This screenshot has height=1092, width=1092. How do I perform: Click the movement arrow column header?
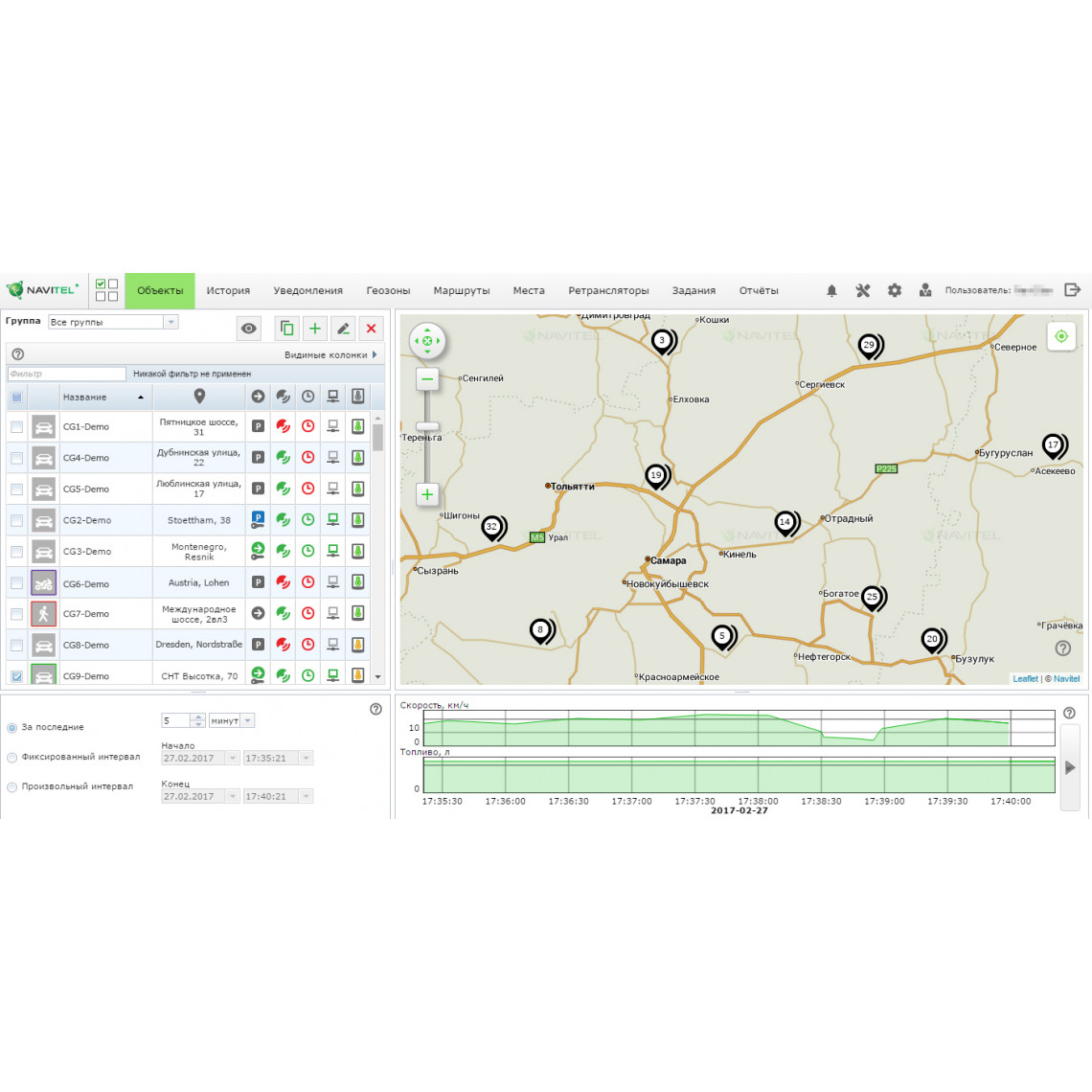(x=258, y=397)
